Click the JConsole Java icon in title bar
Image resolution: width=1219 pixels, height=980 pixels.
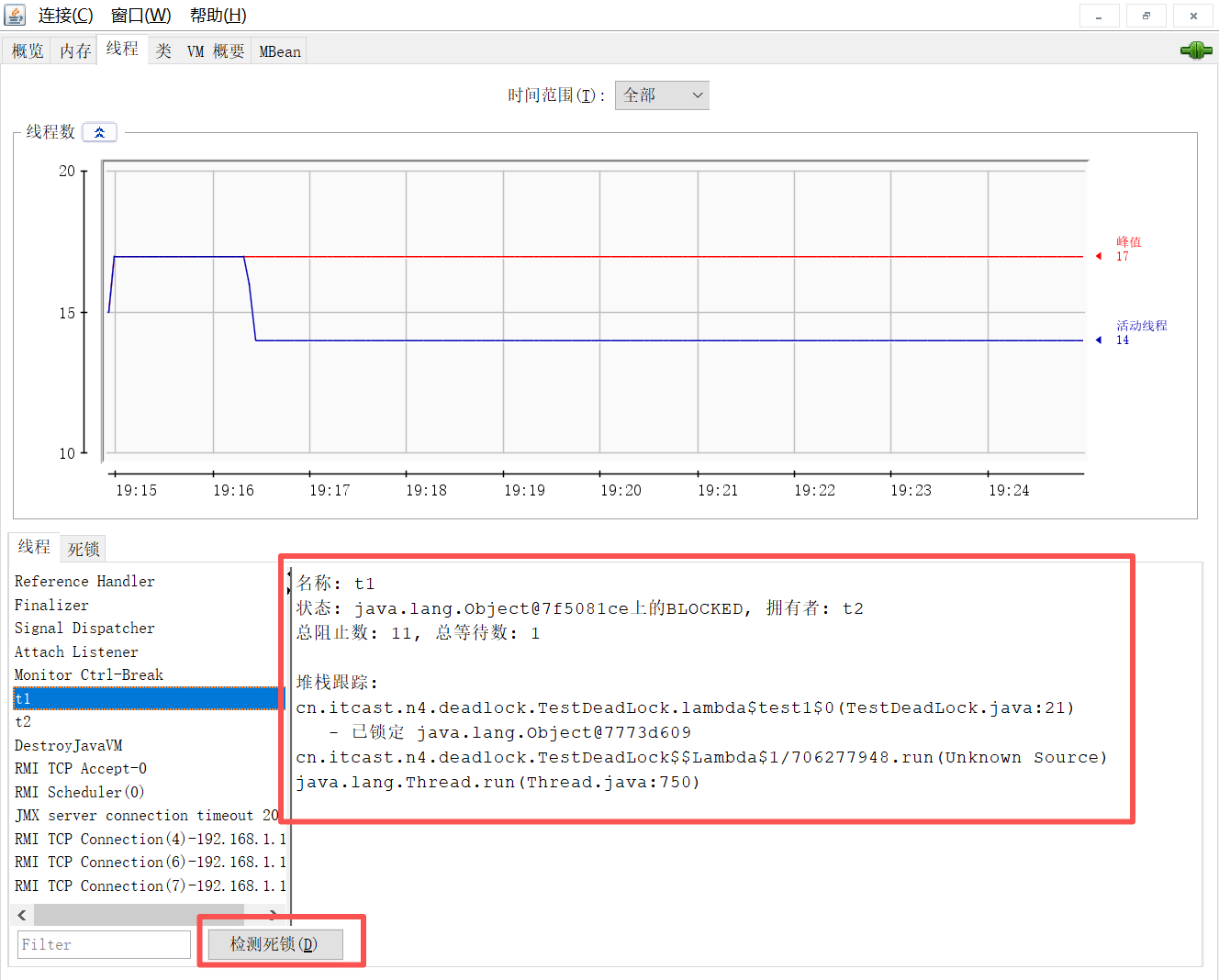(x=15, y=15)
